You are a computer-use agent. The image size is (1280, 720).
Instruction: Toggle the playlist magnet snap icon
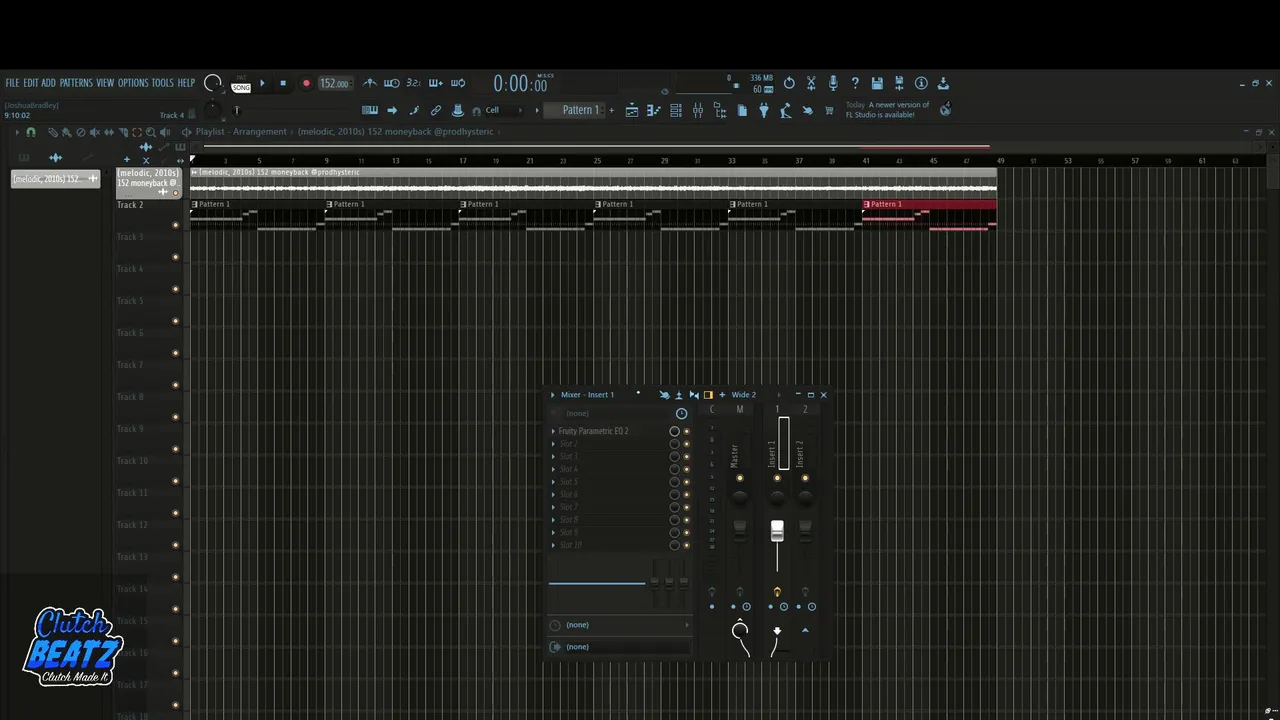tap(31, 131)
